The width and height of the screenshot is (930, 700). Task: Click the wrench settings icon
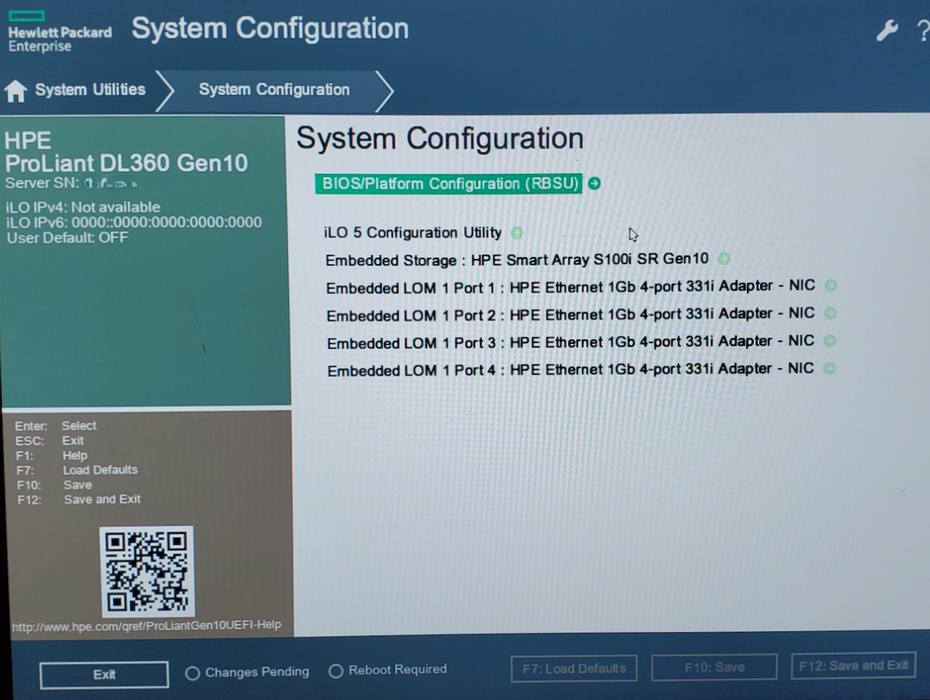click(x=887, y=30)
